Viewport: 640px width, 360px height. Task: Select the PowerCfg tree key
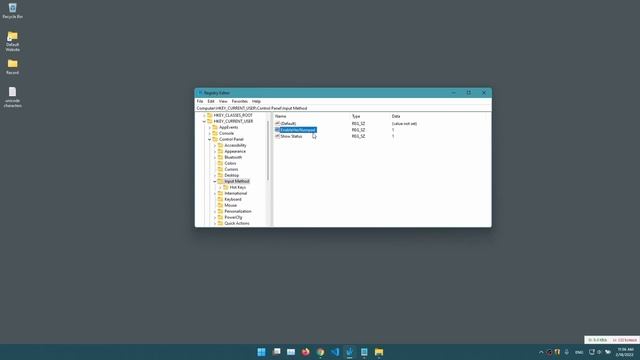pyautogui.click(x=233, y=217)
